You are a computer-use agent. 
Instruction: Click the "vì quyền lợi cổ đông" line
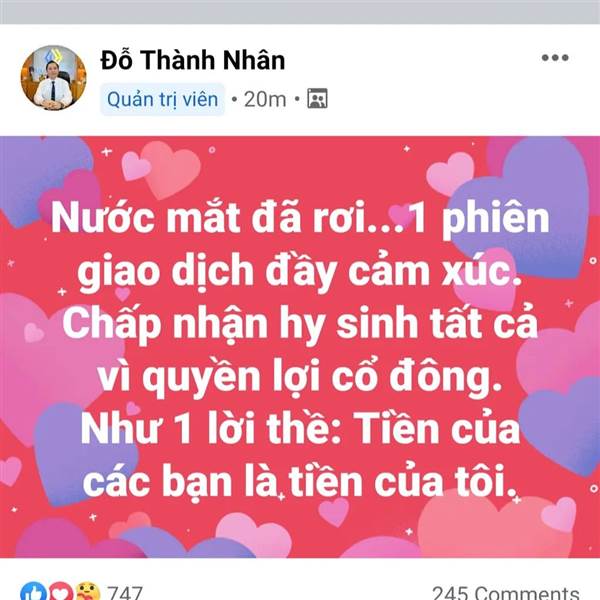[x=300, y=377]
